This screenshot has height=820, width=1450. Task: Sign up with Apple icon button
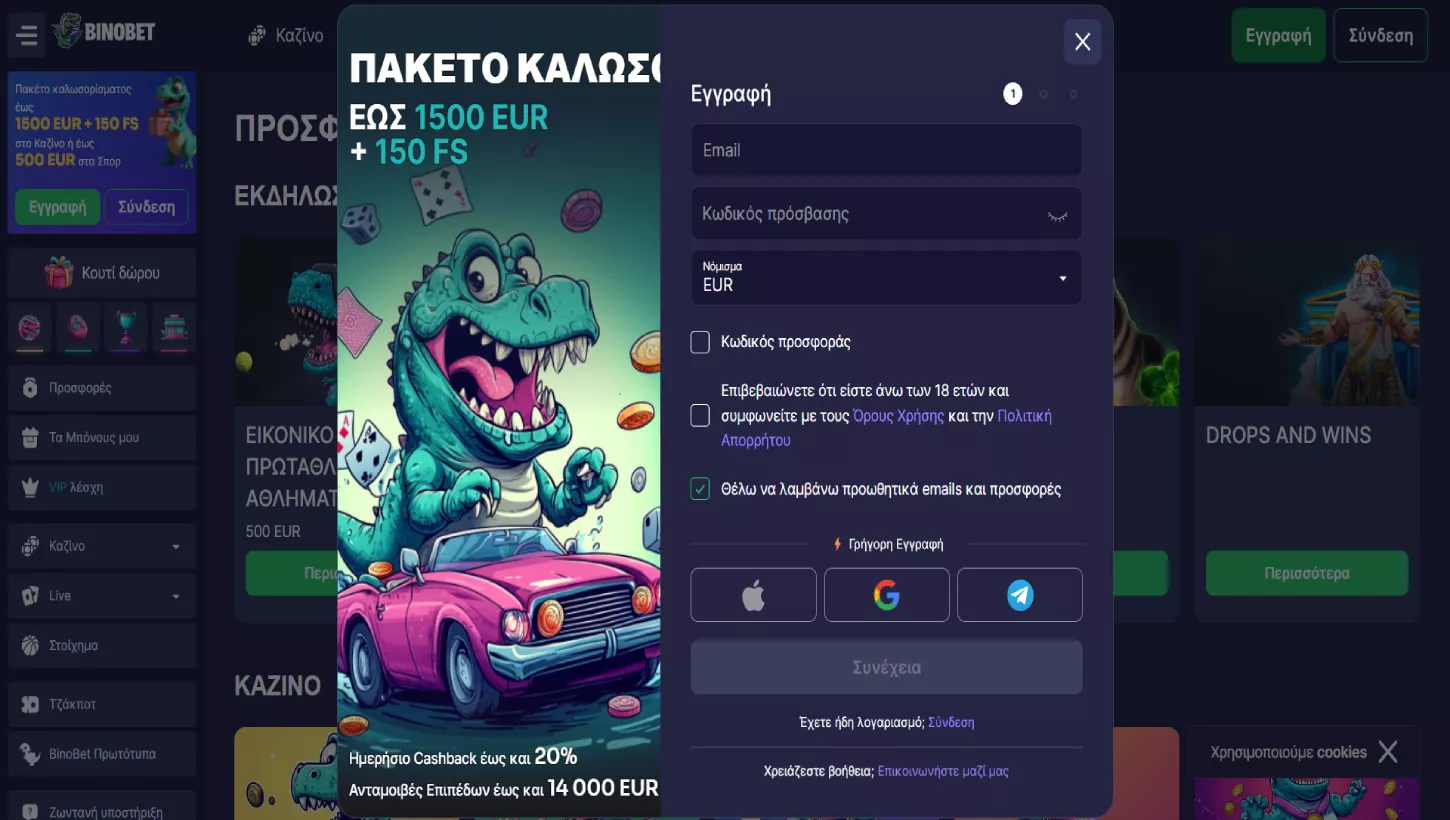(753, 595)
